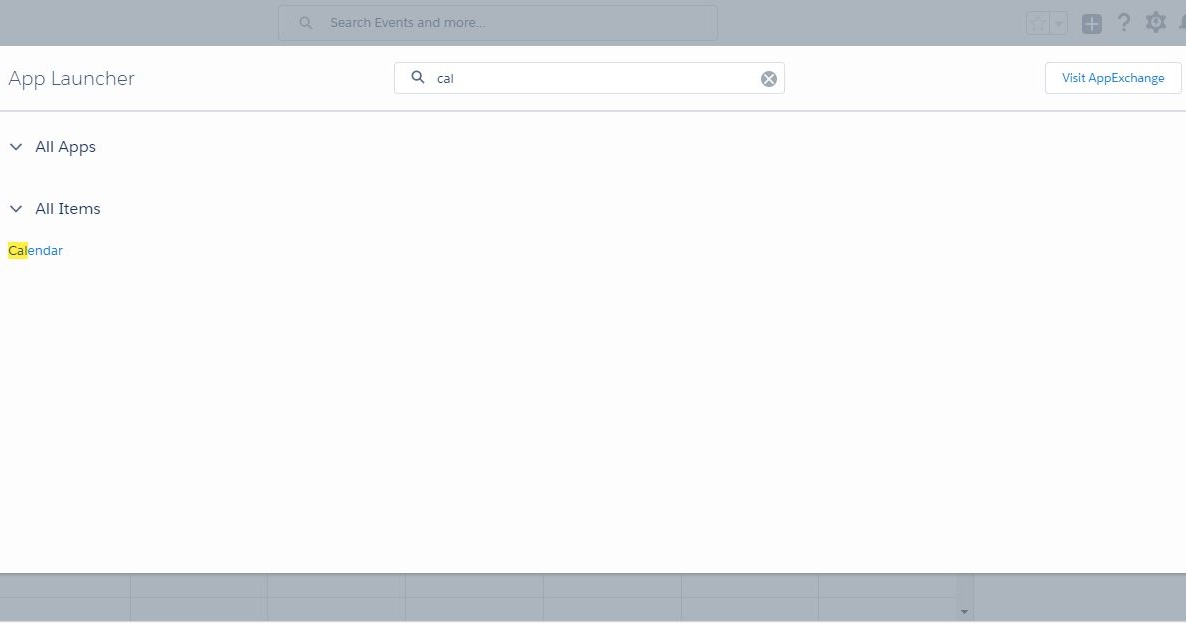The height and width of the screenshot is (623, 1186).
Task: Click the All Apps section header
Action: click(x=66, y=146)
